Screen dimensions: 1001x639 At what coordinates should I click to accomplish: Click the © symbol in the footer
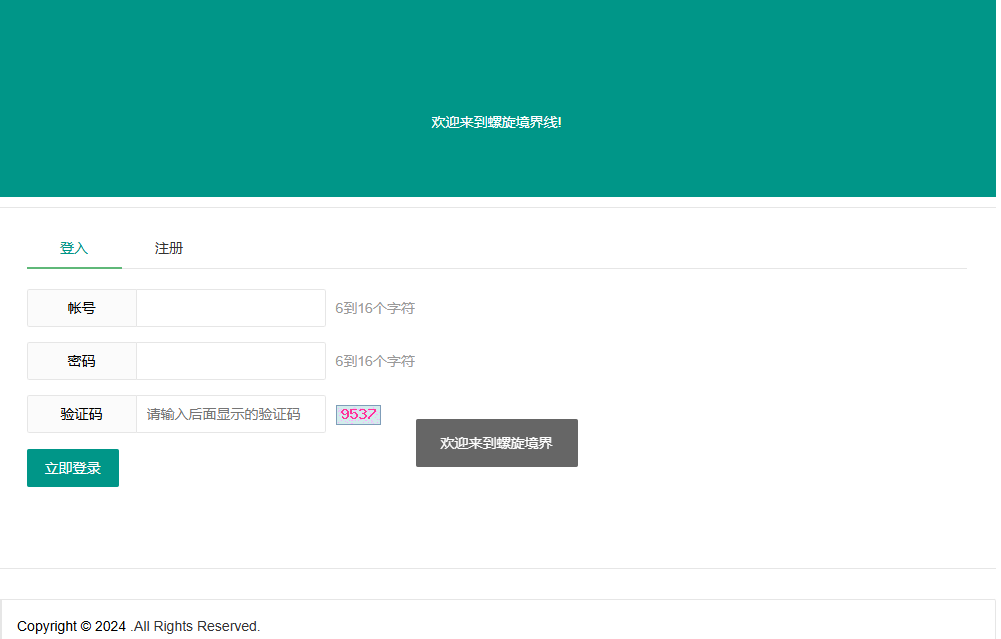(x=86, y=626)
